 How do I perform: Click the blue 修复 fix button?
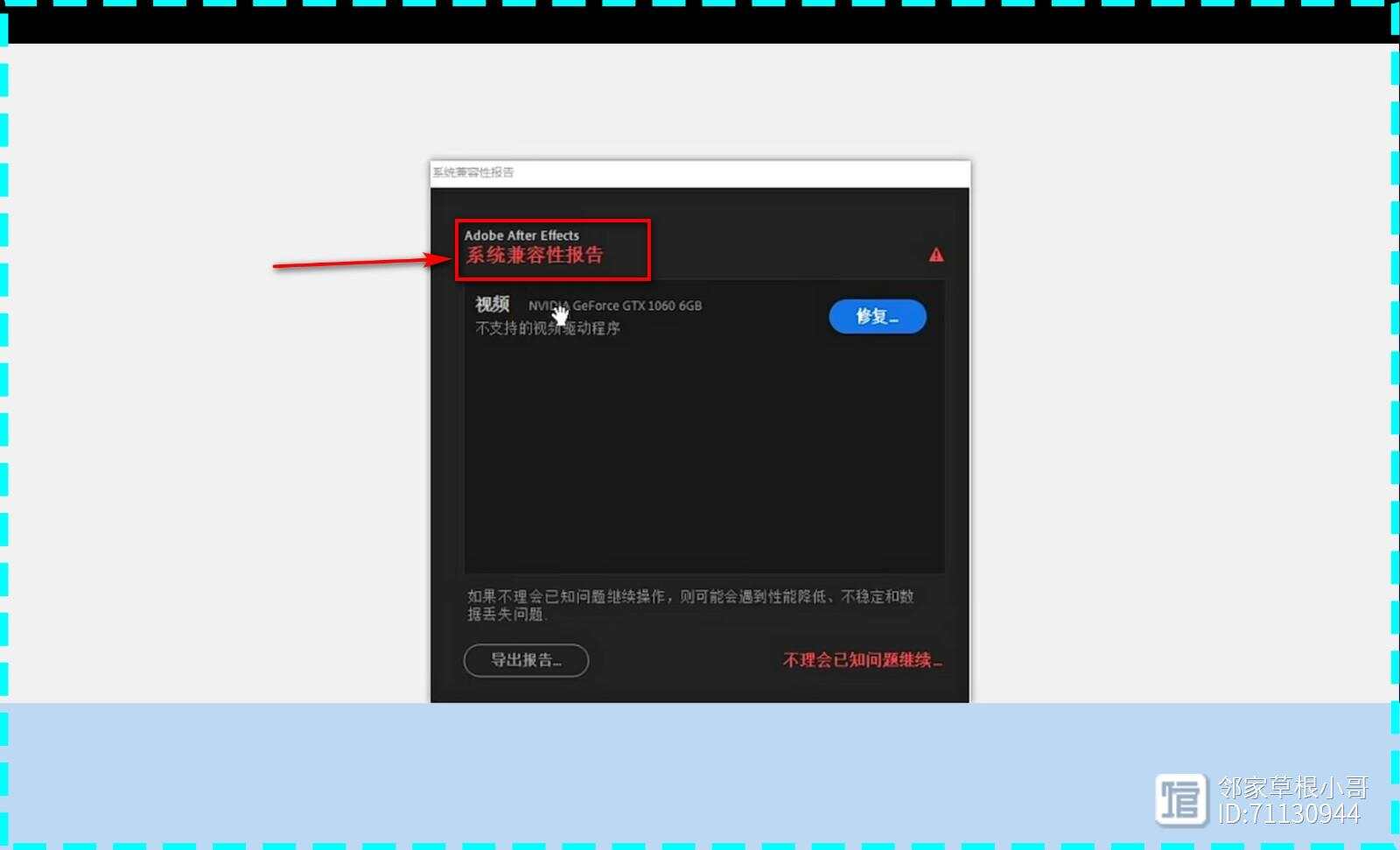tap(878, 316)
